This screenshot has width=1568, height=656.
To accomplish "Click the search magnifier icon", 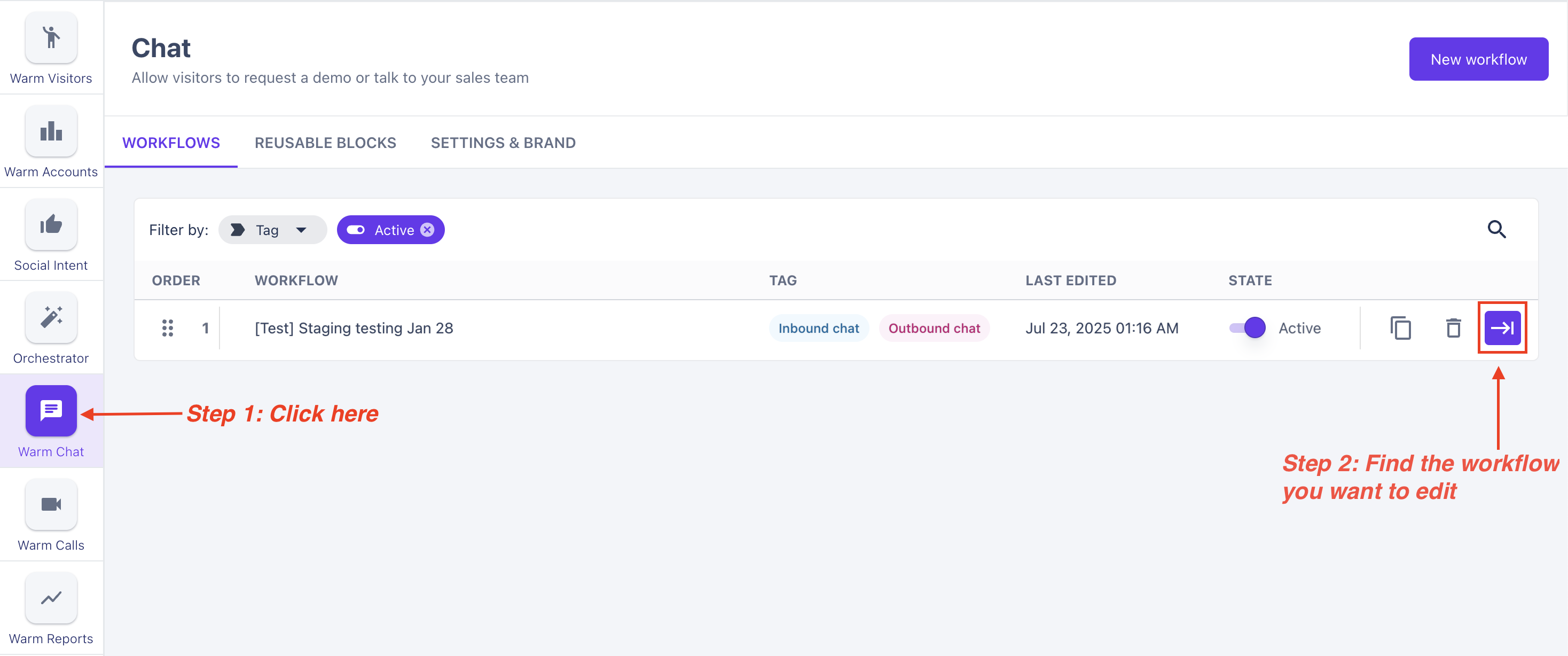I will point(1496,230).
